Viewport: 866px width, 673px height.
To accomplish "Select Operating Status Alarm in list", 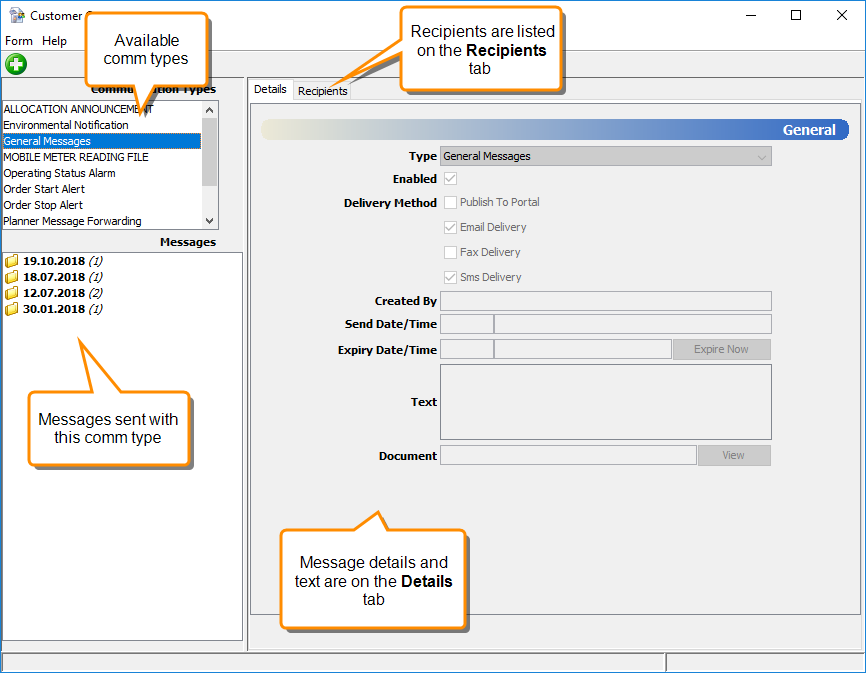I will (59, 173).
